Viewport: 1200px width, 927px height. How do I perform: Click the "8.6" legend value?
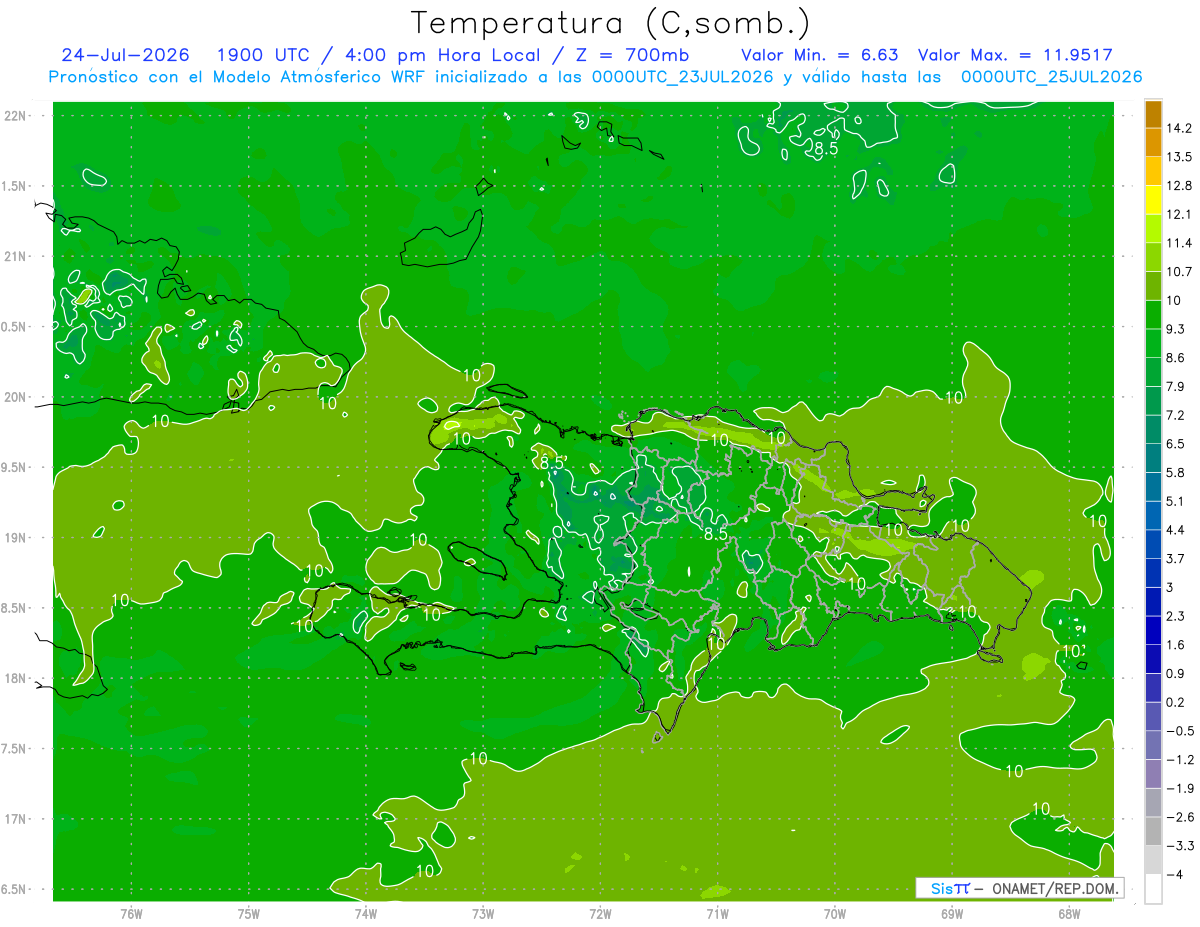coord(1177,358)
